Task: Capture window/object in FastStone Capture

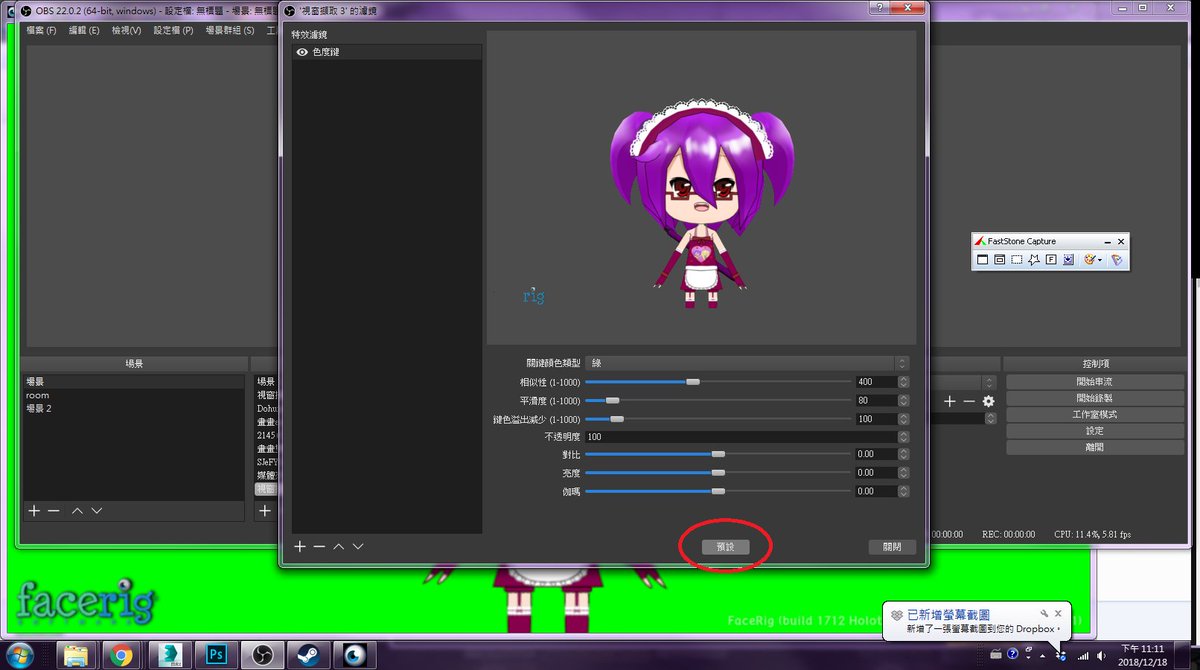Action: pos(999,260)
